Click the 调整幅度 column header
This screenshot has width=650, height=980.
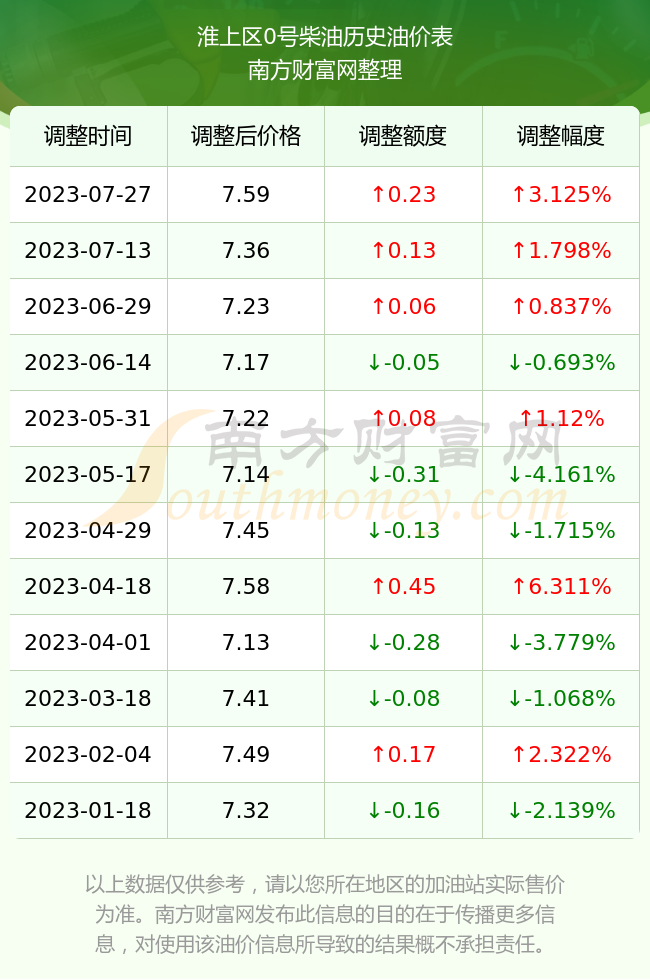(561, 136)
